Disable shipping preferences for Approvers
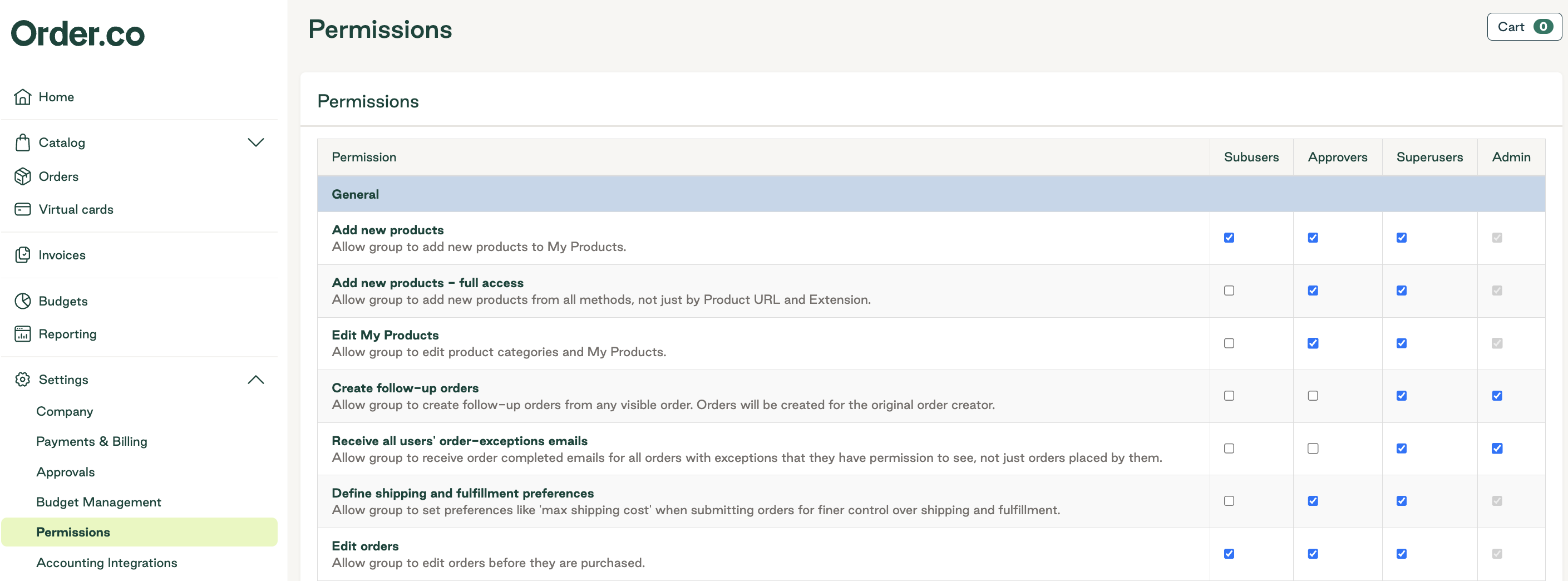Viewport: 1568px width, 581px height. [1313, 501]
